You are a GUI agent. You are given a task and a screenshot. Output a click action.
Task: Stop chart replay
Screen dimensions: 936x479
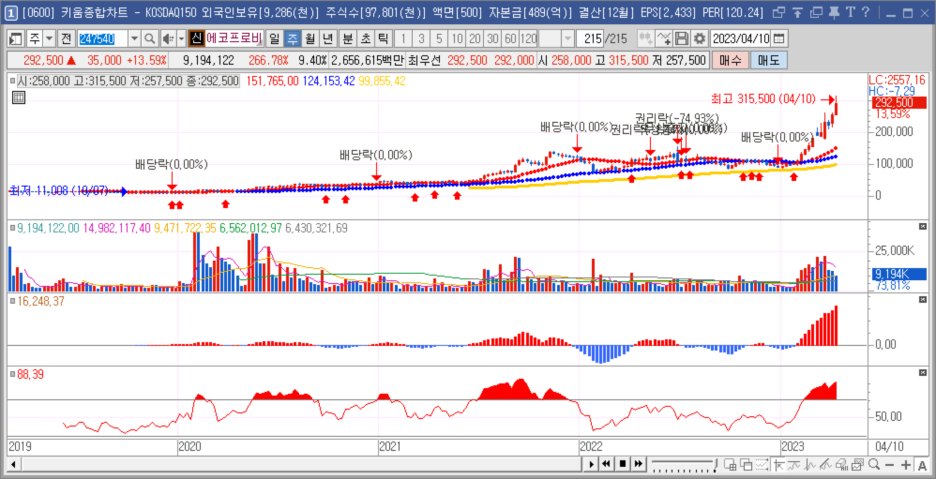coord(622,464)
